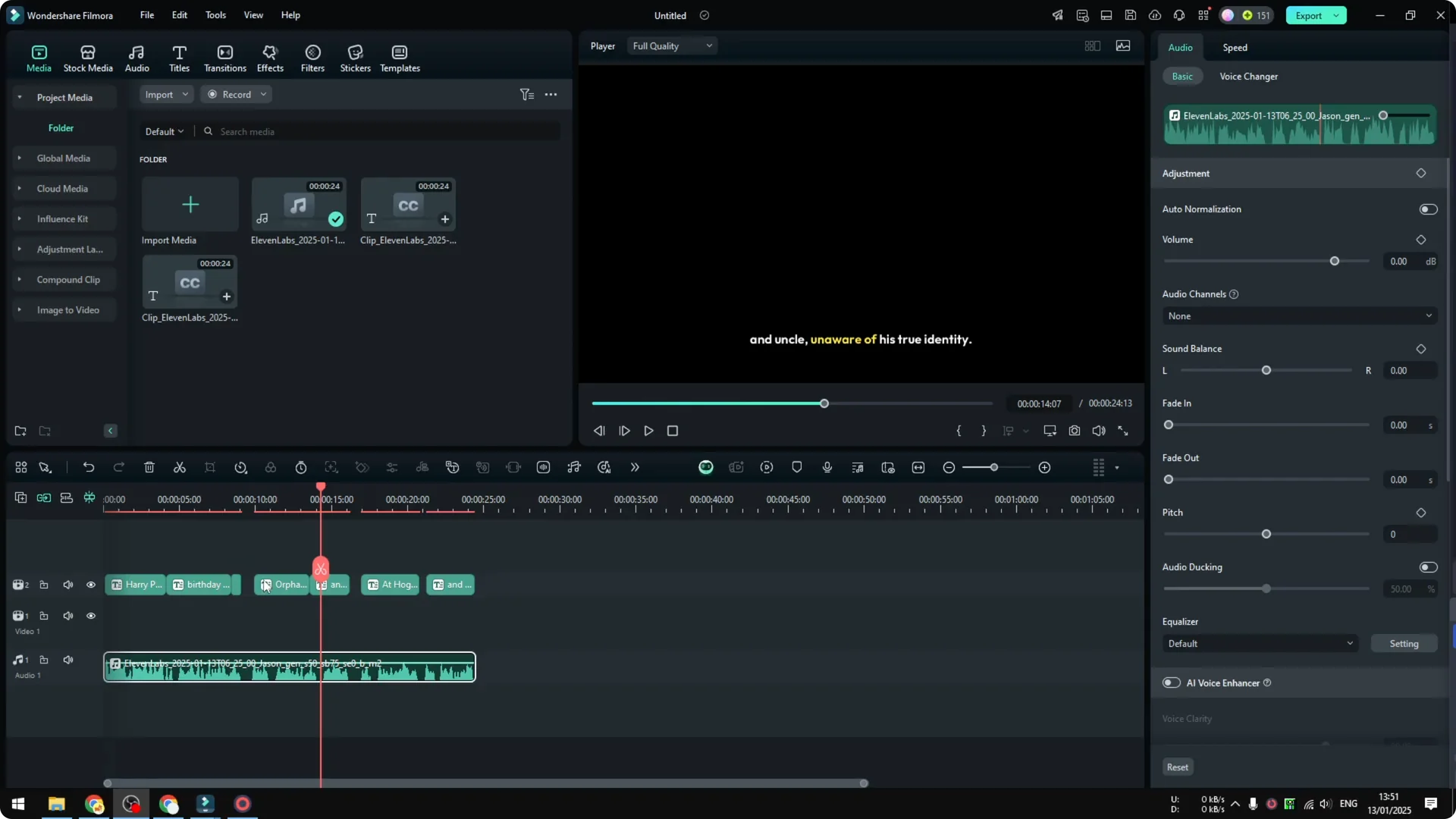Click the Reset button
Image resolution: width=1456 pixels, height=819 pixels.
[1178, 767]
